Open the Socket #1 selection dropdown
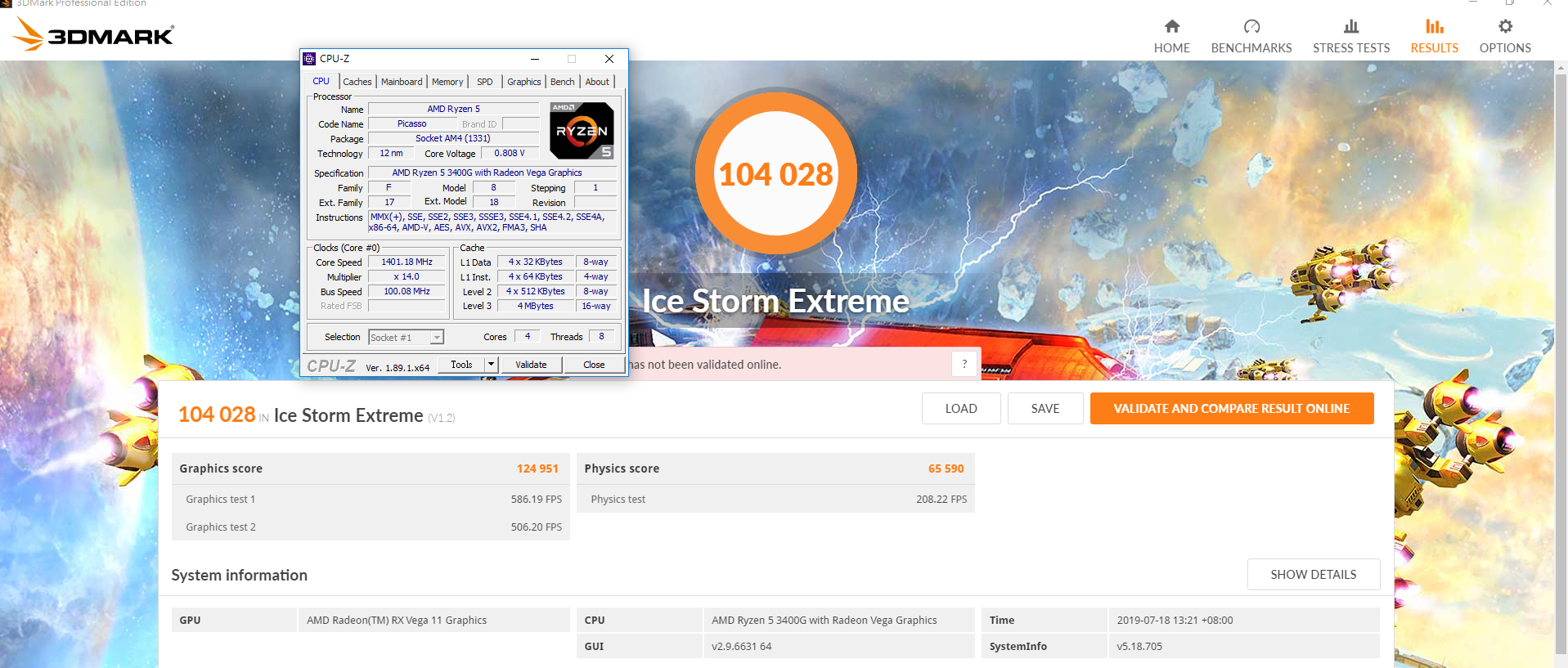 (406, 337)
